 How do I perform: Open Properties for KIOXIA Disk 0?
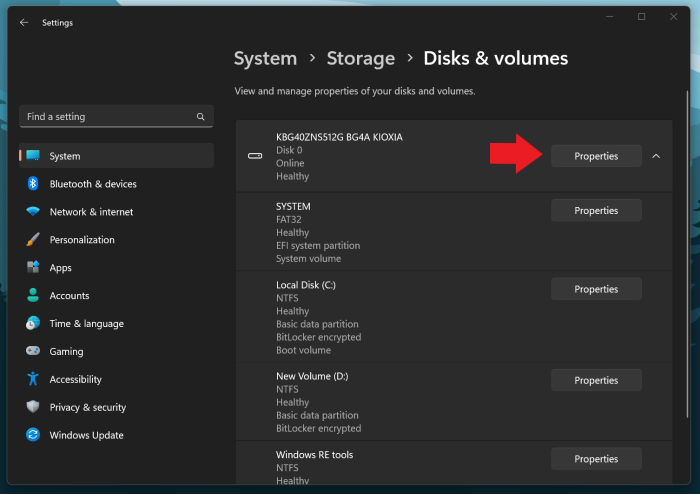coord(596,156)
